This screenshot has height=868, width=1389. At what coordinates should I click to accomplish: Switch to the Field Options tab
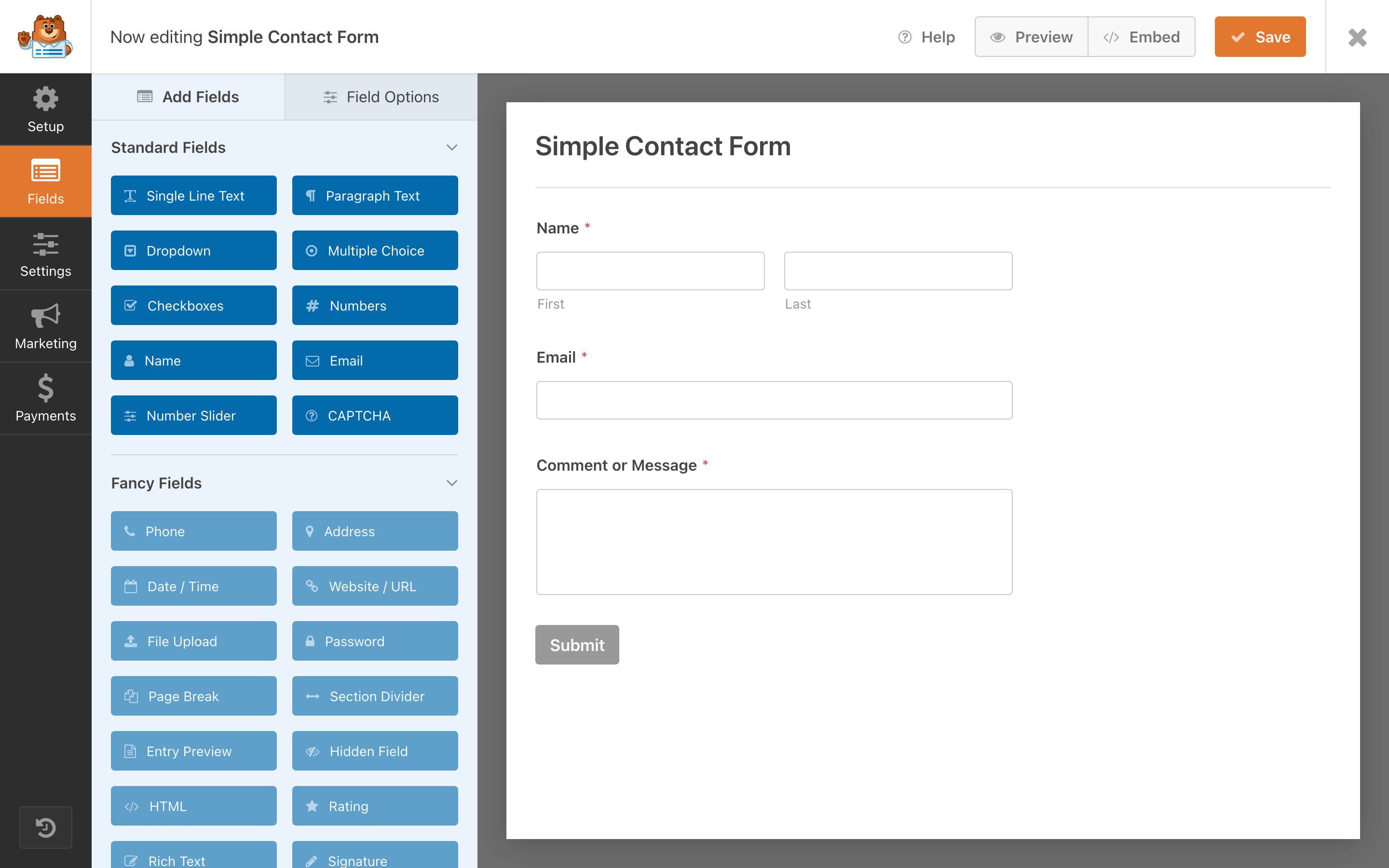[381, 96]
